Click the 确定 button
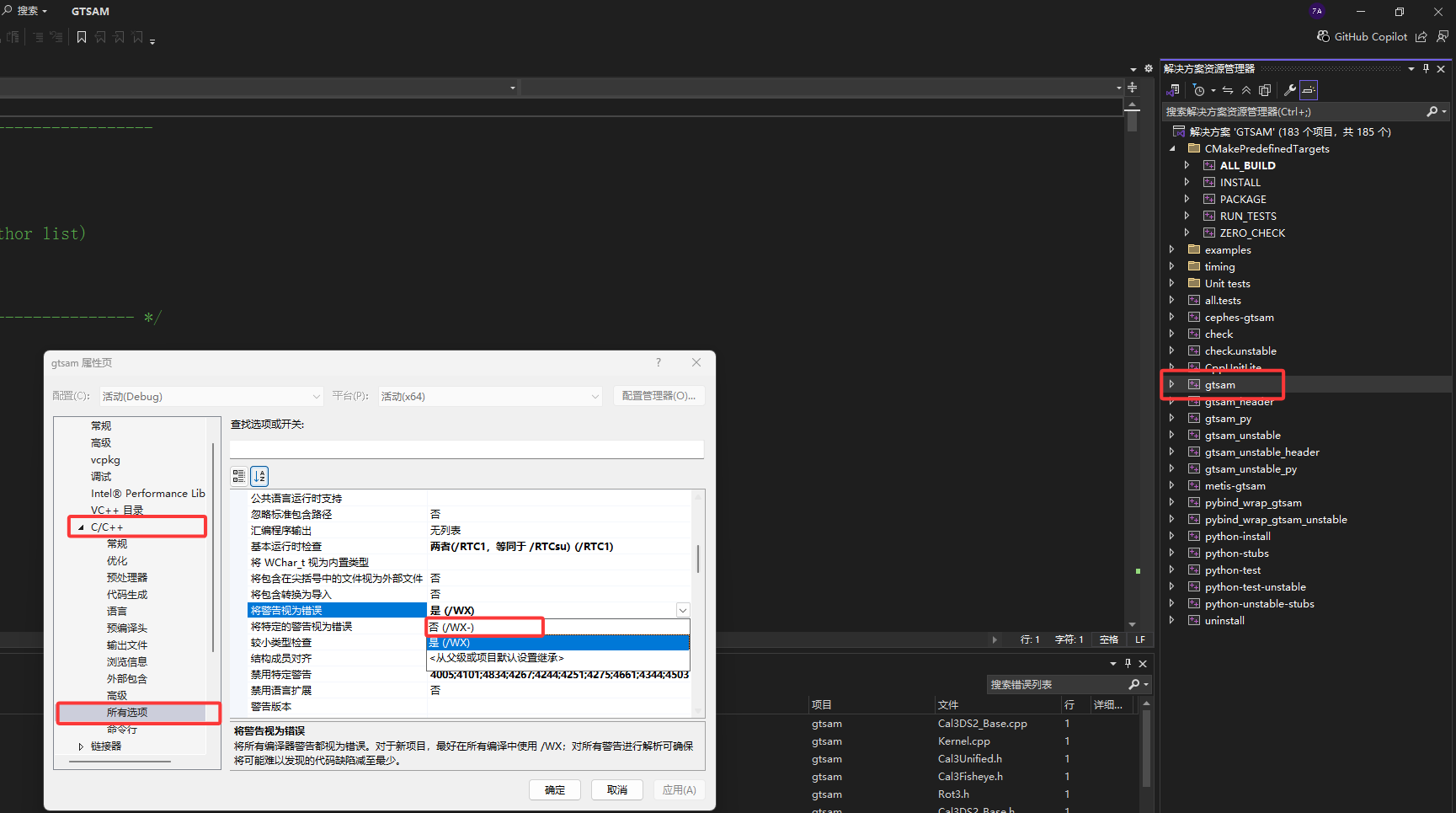Screen dimensions: 1456x813 pos(555,789)
